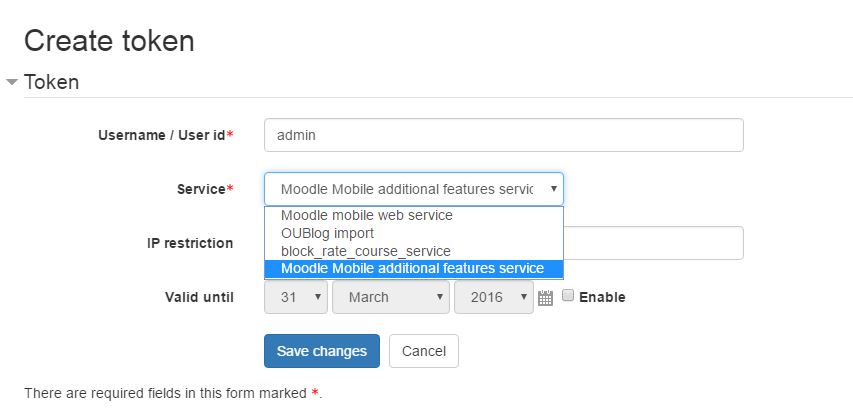Image resolution: width=853 pixels, height=419 pixels.
Task: Select highlighted Moodle Mobile additional features service
Action: (412, 268)
